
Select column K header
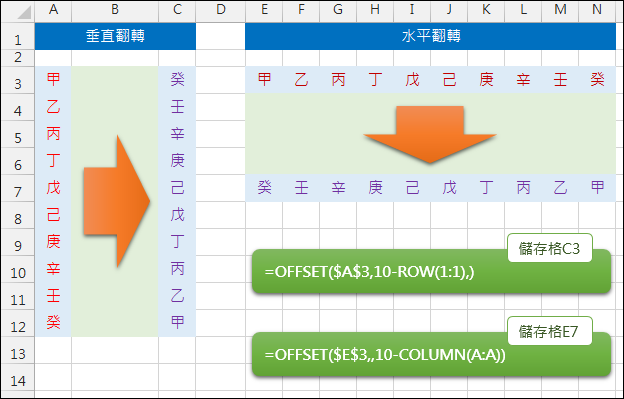486,11
